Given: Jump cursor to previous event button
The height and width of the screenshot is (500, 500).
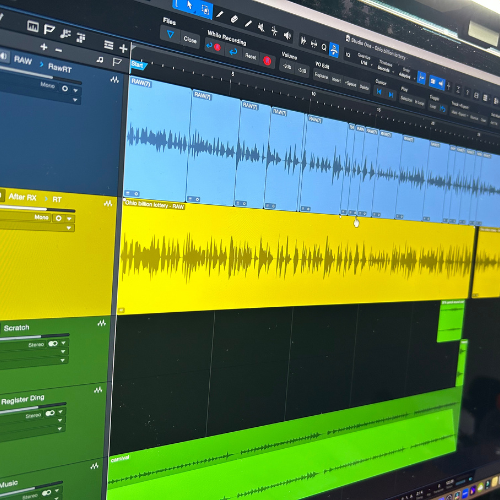Looking at the screenshot, I should [379, 91].
